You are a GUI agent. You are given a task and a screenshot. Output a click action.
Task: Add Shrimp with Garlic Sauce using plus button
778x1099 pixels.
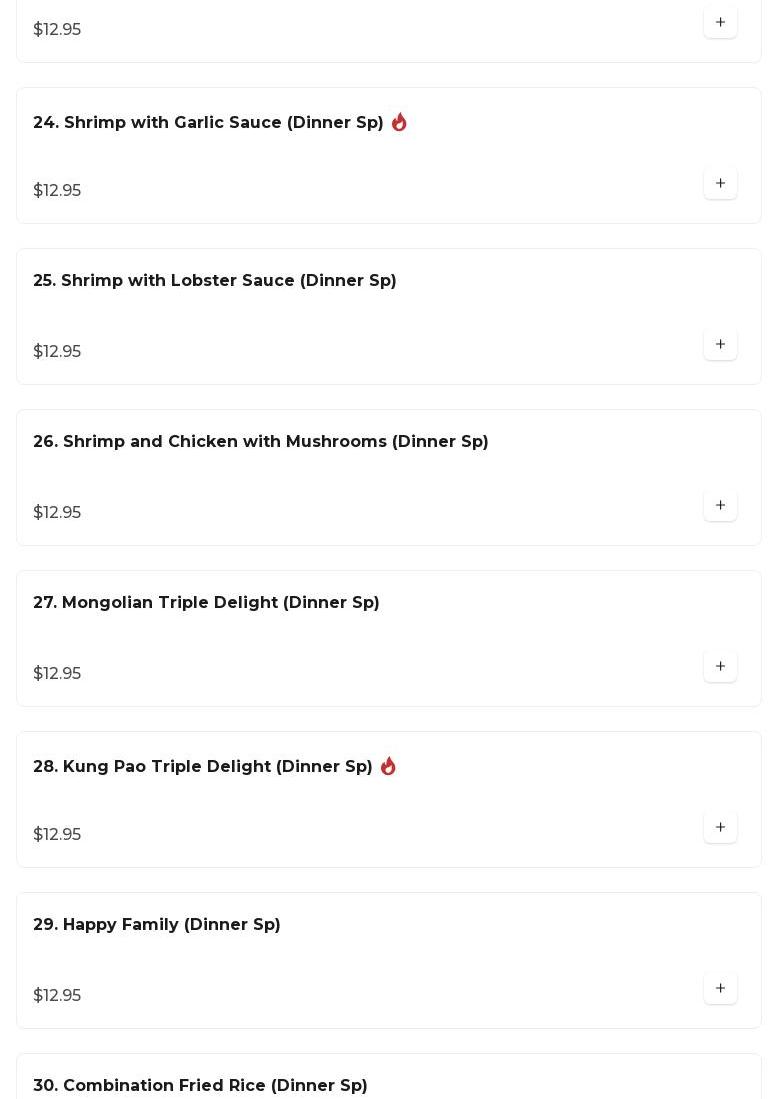(x=720, y=184)
